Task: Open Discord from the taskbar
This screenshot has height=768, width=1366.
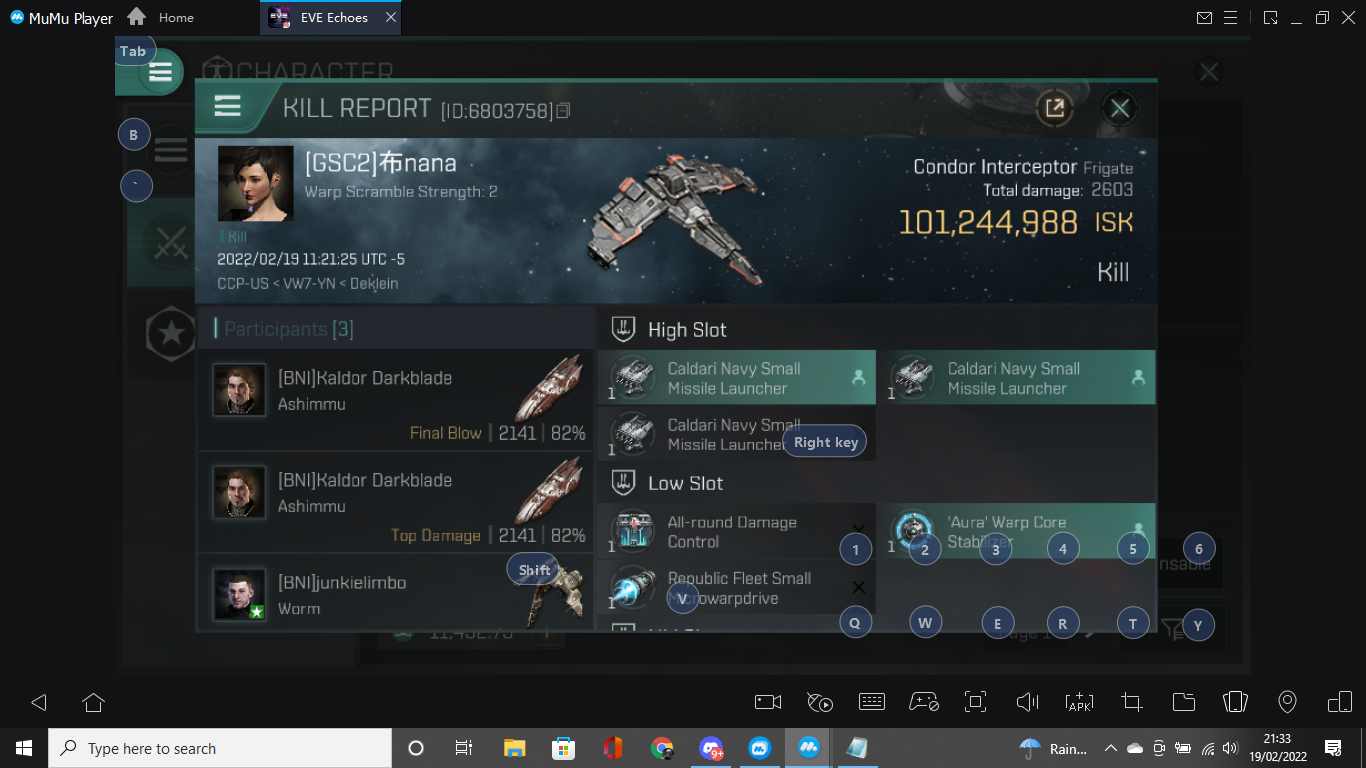Action: [711, 748]
